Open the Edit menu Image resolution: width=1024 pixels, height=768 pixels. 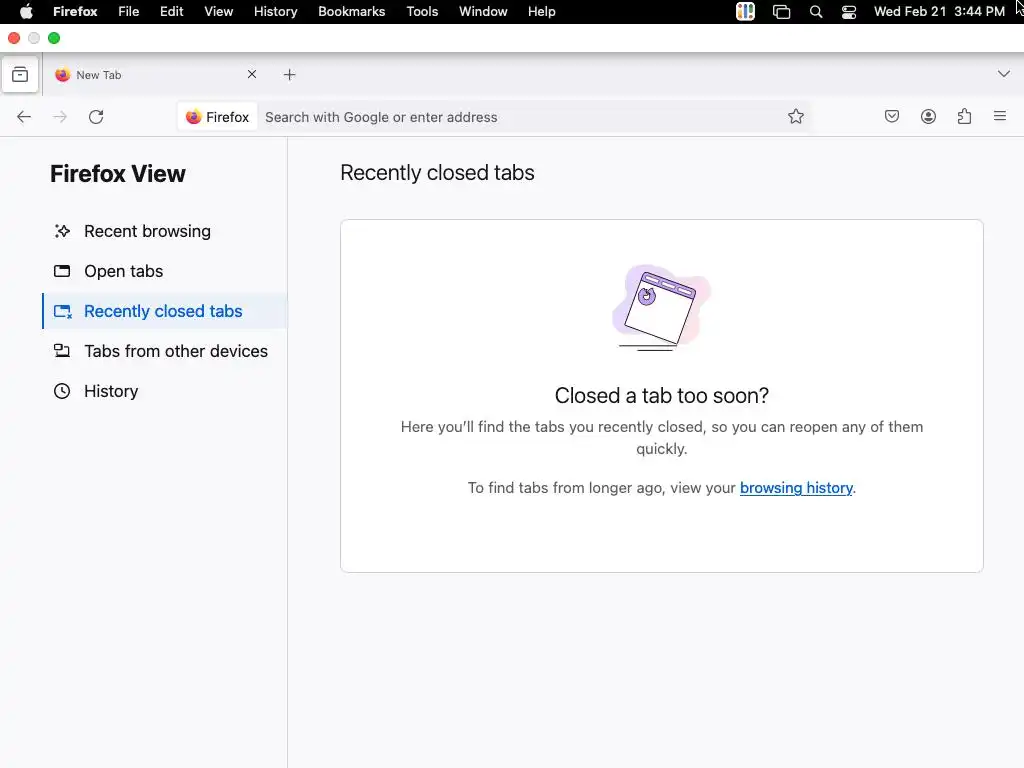(x=172, y=12)
